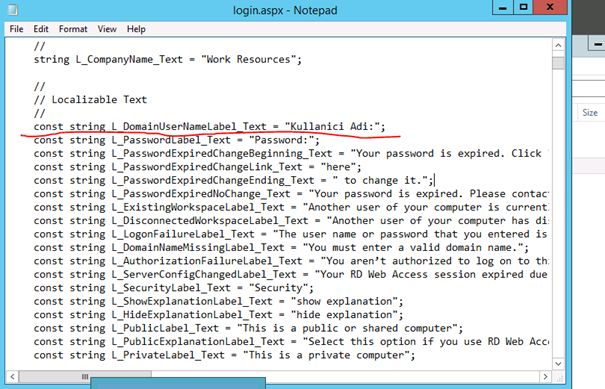
Task: Click the "Security" string value
Action: point(278,288)
